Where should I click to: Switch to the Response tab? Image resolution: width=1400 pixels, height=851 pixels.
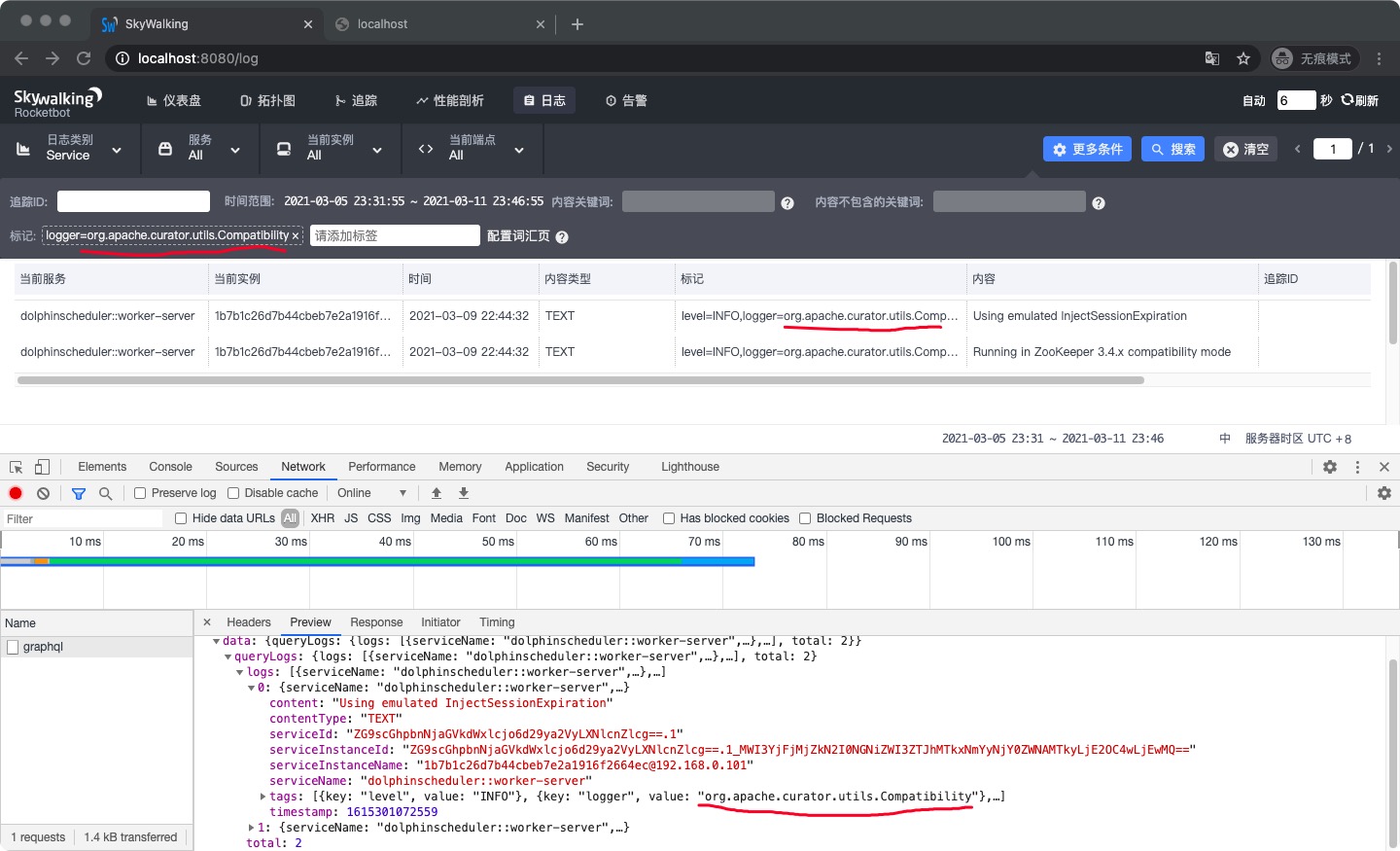coord(376,622)
